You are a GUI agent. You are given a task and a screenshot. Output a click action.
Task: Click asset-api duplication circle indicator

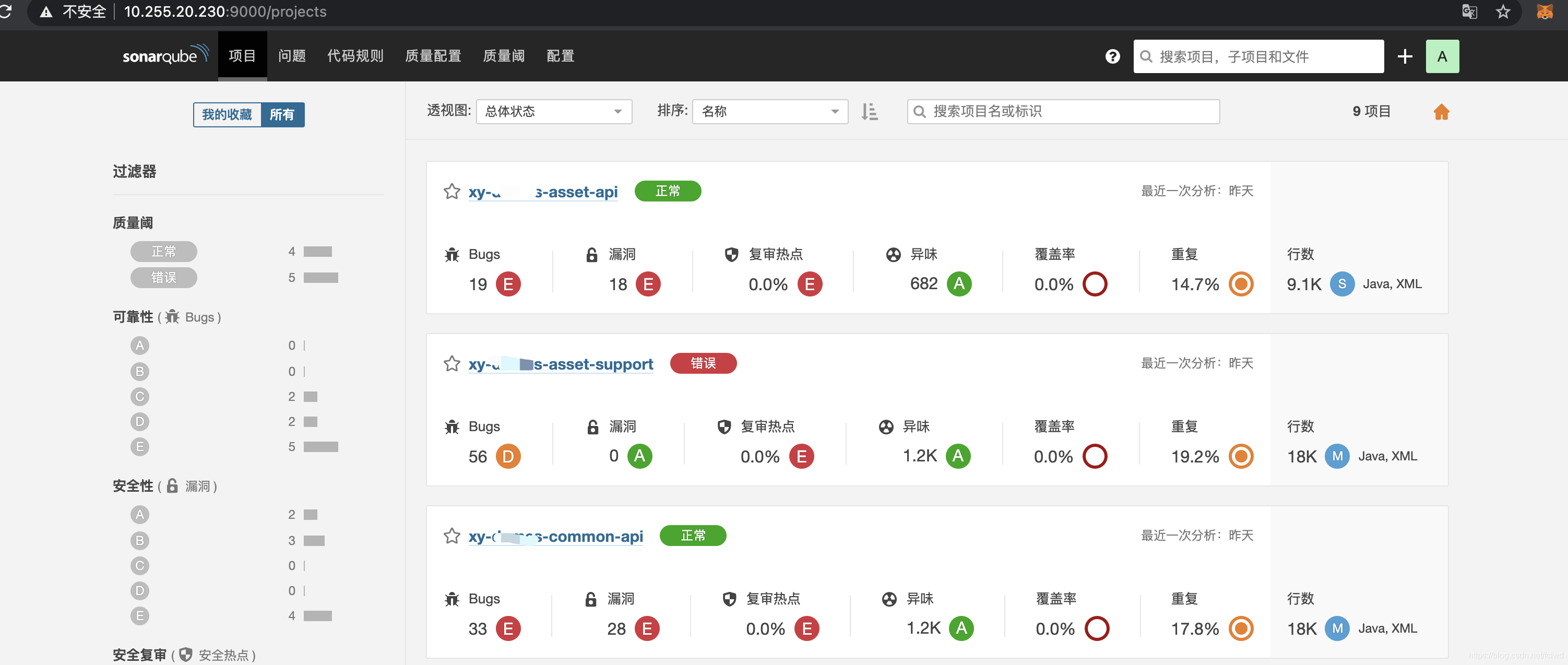tap(1241, 284)
